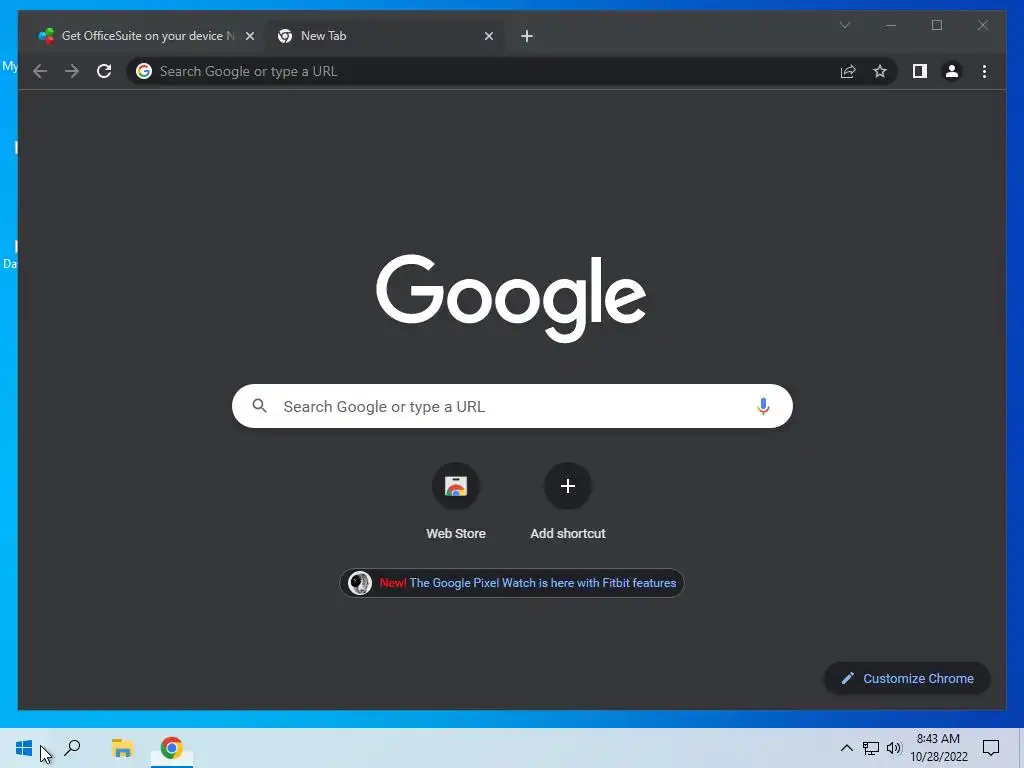
Task: Open Windows taskbar search
Action: point(72,748)
